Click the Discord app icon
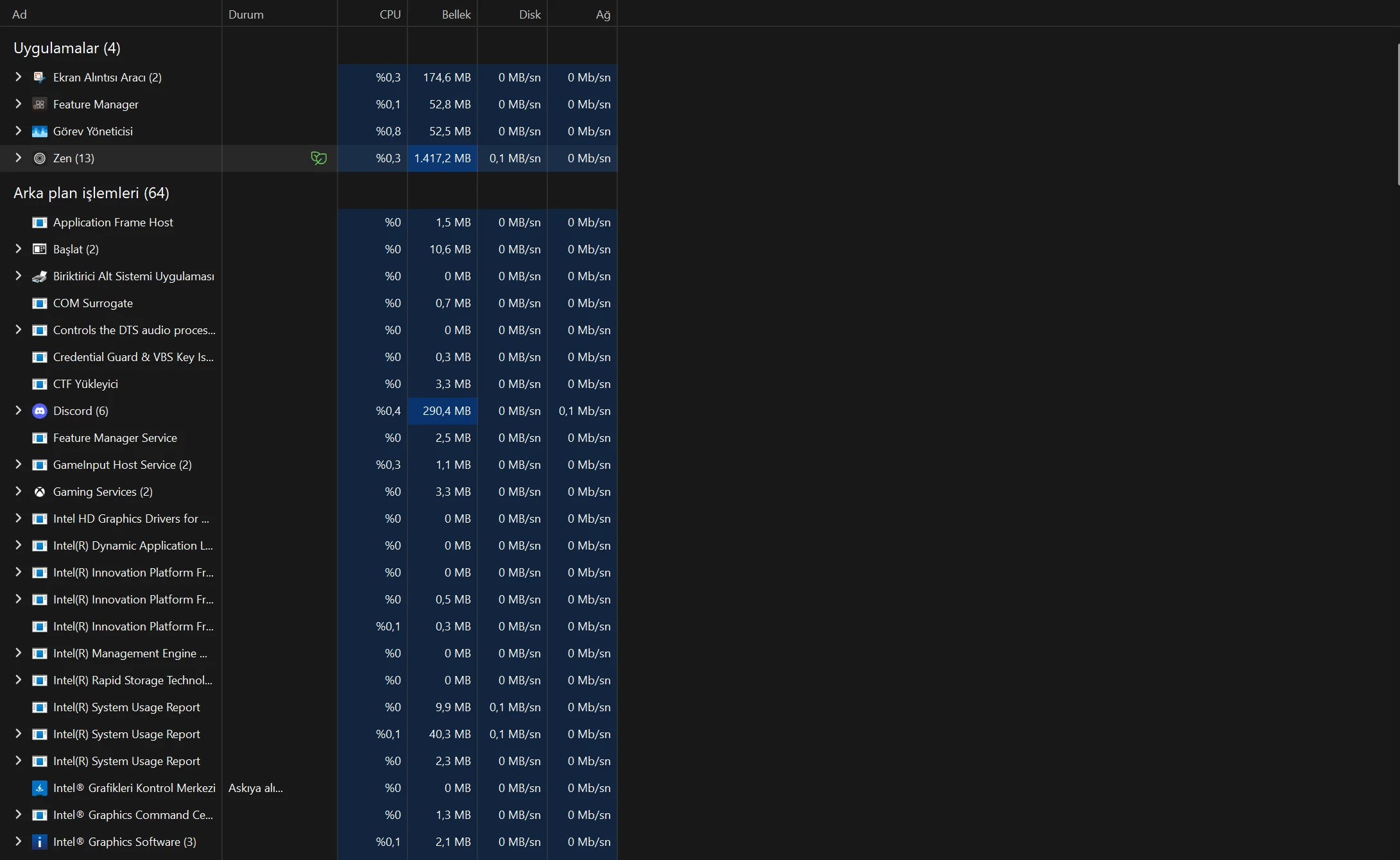This screenshot has height=860, width=1400. click(x=40, y=411)
